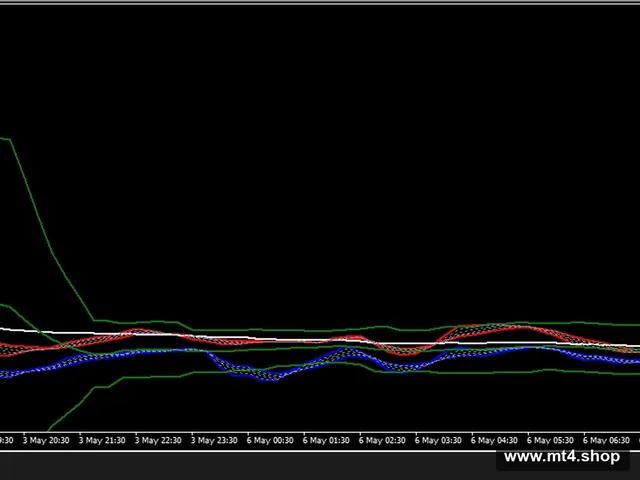Screen dimensions: 640x480
Task: Click the '6 May 03:30' time axis label
Action: pyautogui.click(x=438, y=441)
